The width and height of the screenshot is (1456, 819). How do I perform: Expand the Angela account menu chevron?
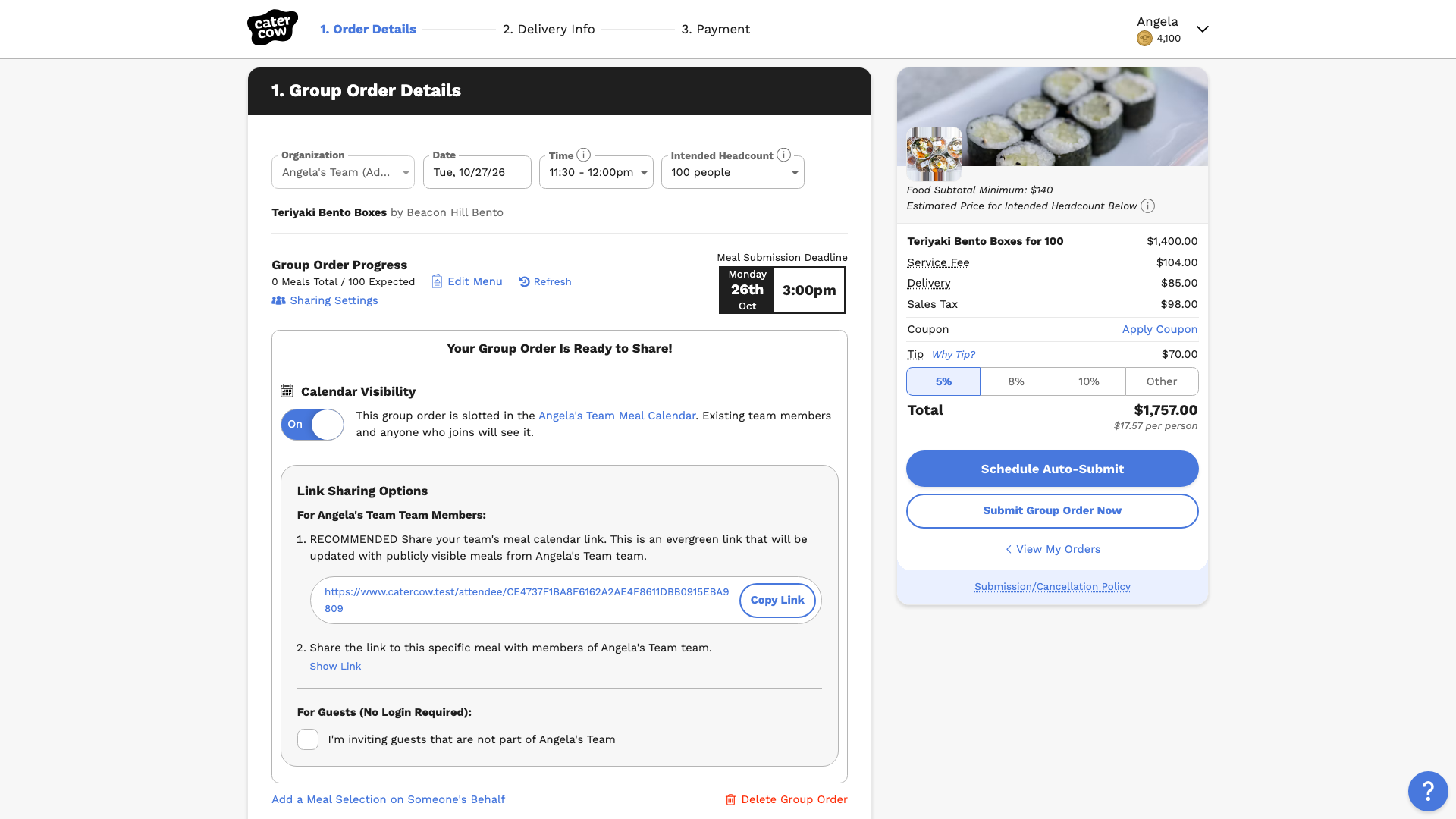(1202, 30)
